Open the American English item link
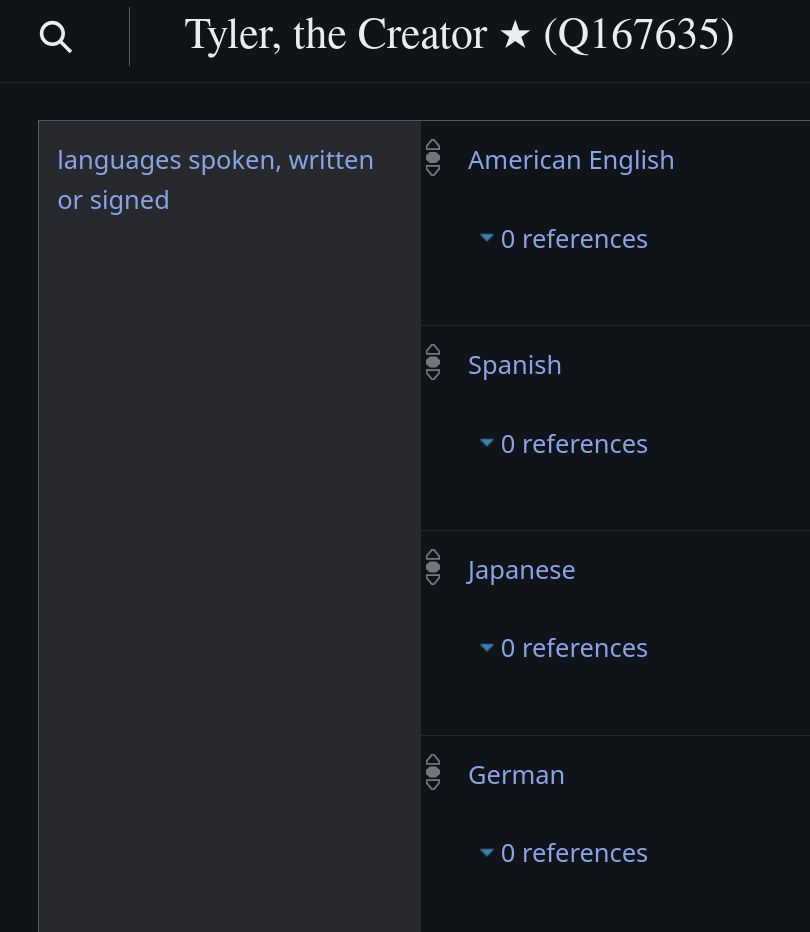This screenshot has width=810, height=932. pyautogui.click(x=571, y=160)
